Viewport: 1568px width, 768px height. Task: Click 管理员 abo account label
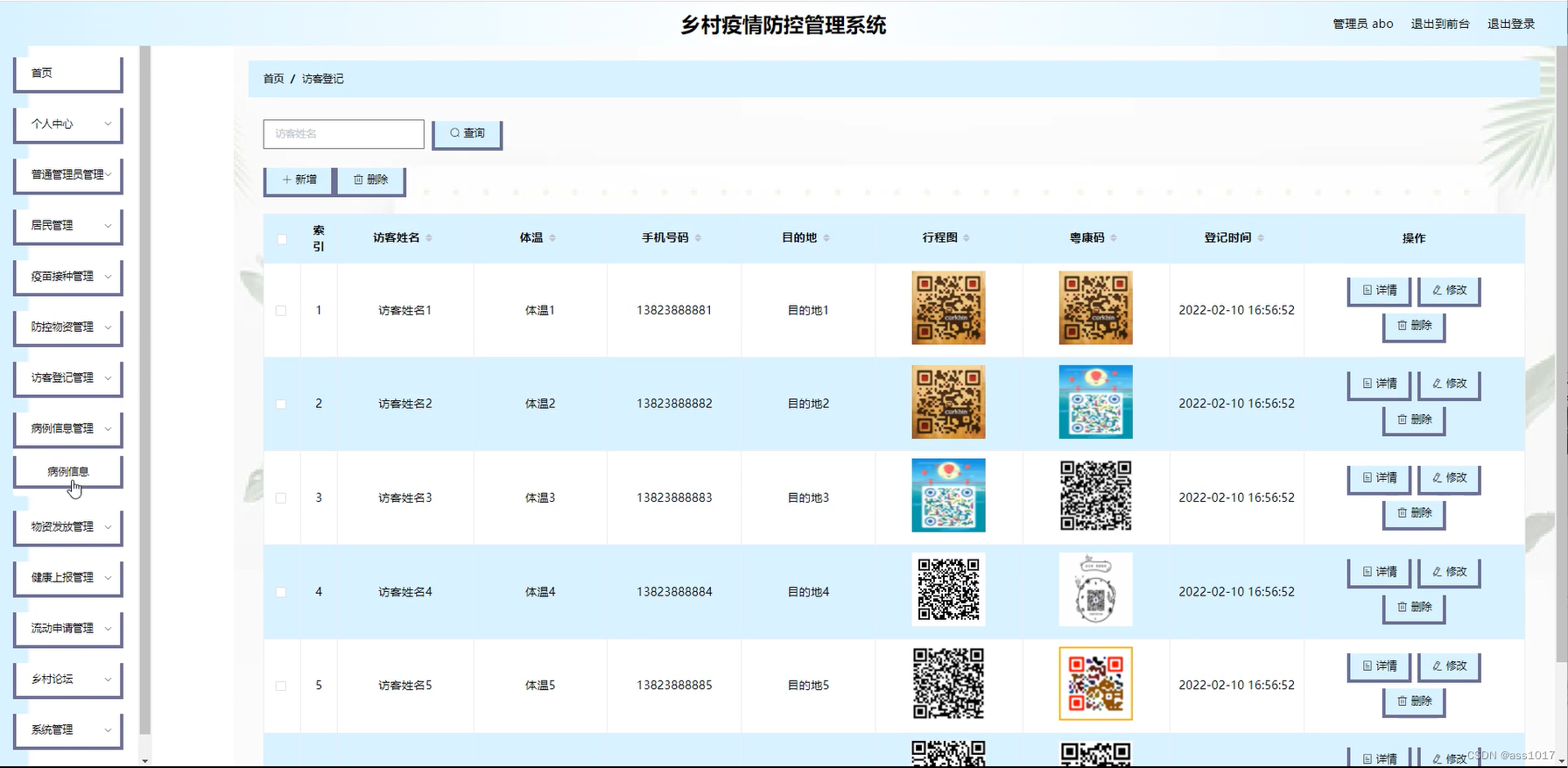click(1363, 24)
